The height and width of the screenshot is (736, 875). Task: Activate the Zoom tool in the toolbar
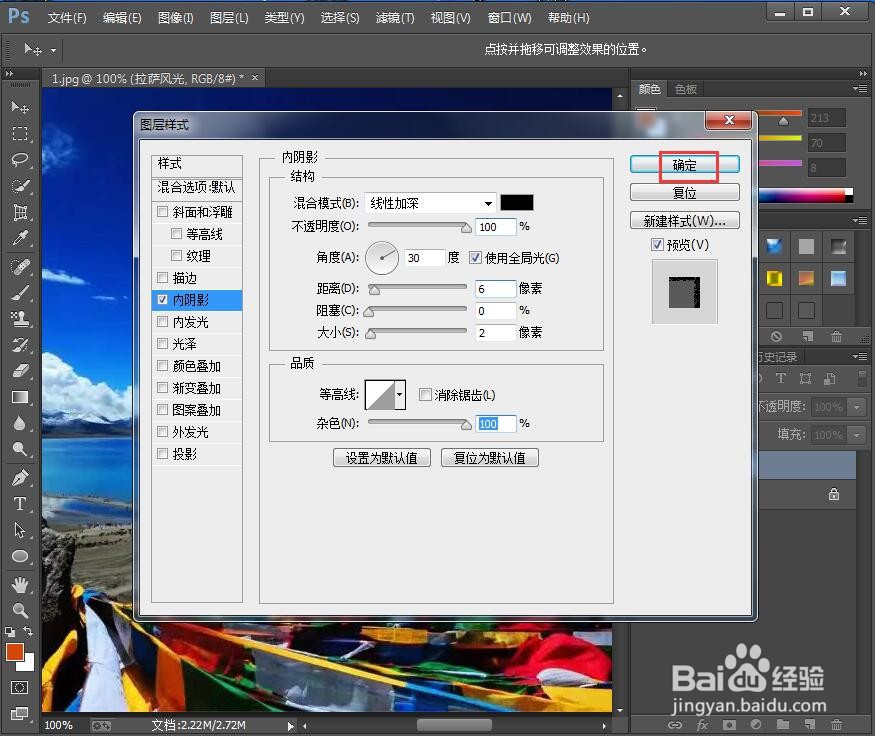click(18, 611)
